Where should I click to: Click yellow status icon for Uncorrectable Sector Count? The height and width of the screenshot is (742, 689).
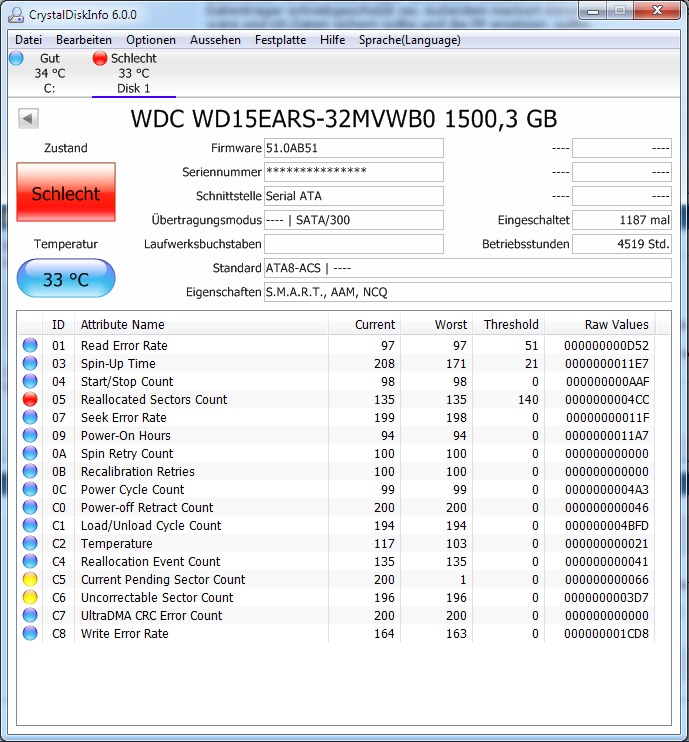coord(30,597)
